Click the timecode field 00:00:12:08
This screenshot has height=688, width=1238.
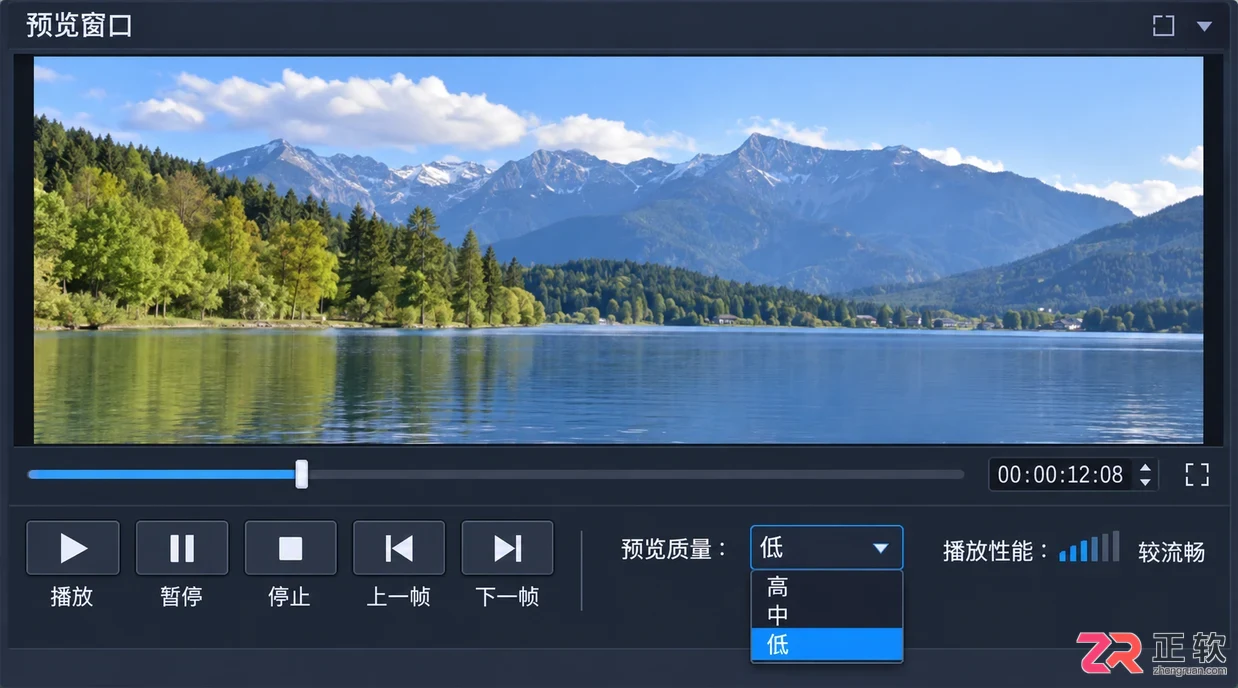tap(1061, 475)
